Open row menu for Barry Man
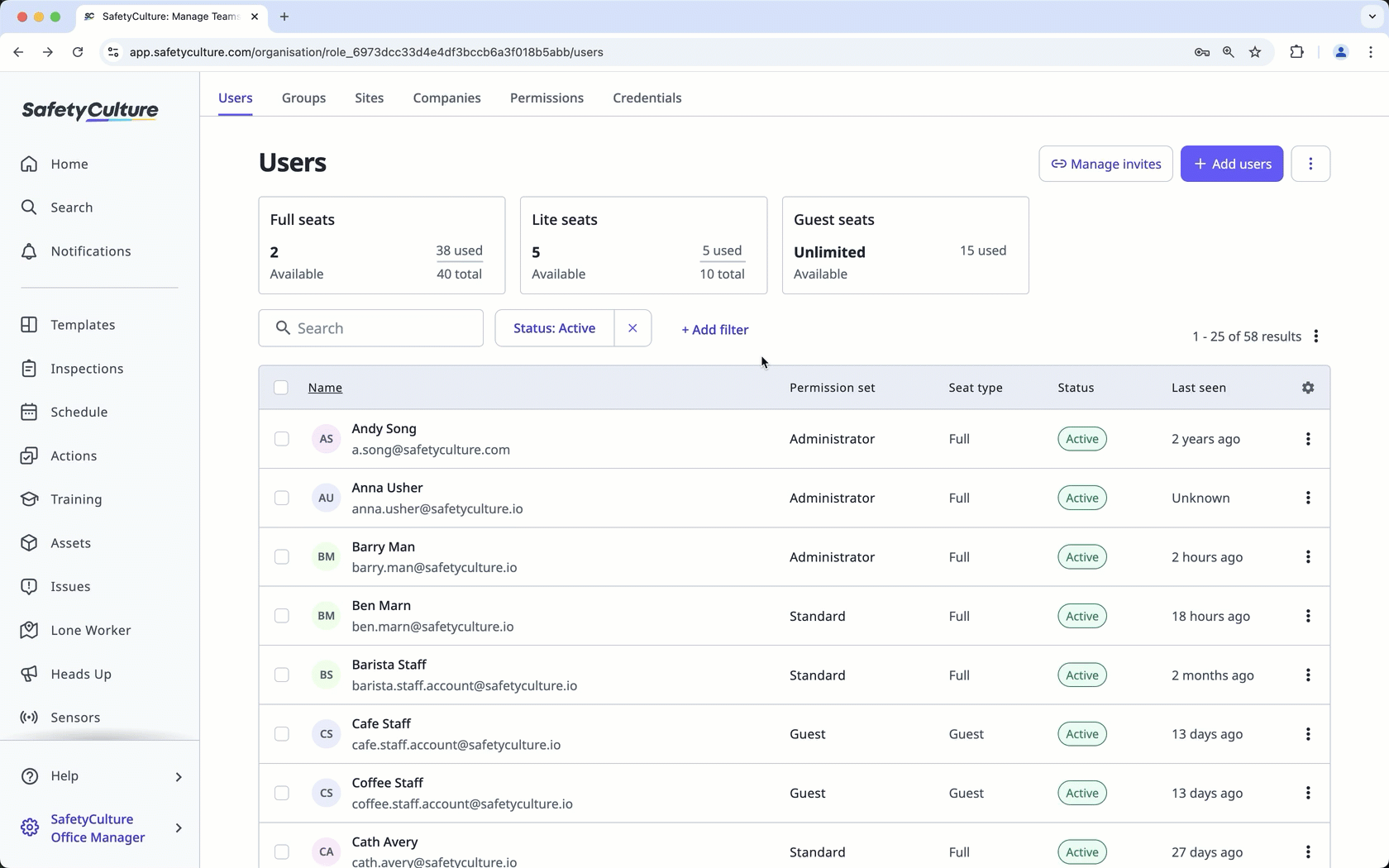The image size is (1389, 868). coord(1308,557)
